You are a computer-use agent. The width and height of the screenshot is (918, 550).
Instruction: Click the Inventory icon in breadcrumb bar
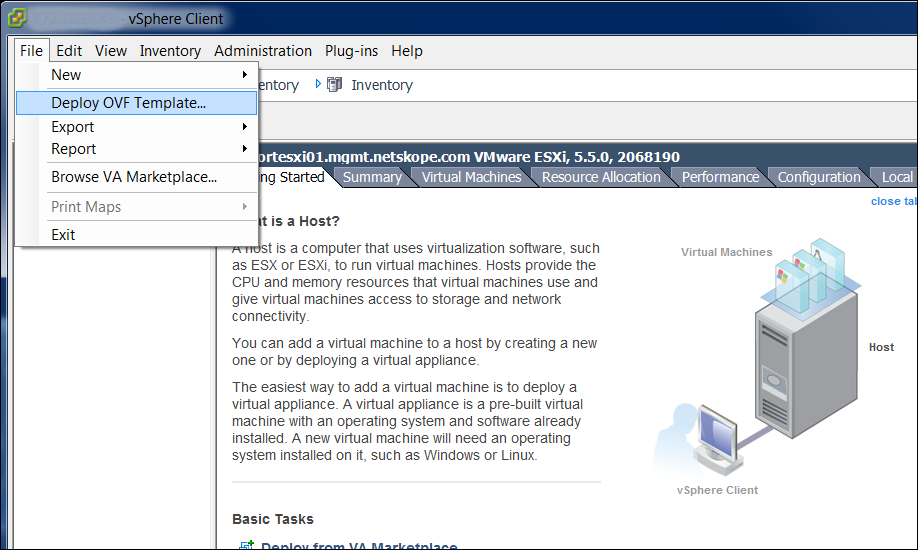334,84
